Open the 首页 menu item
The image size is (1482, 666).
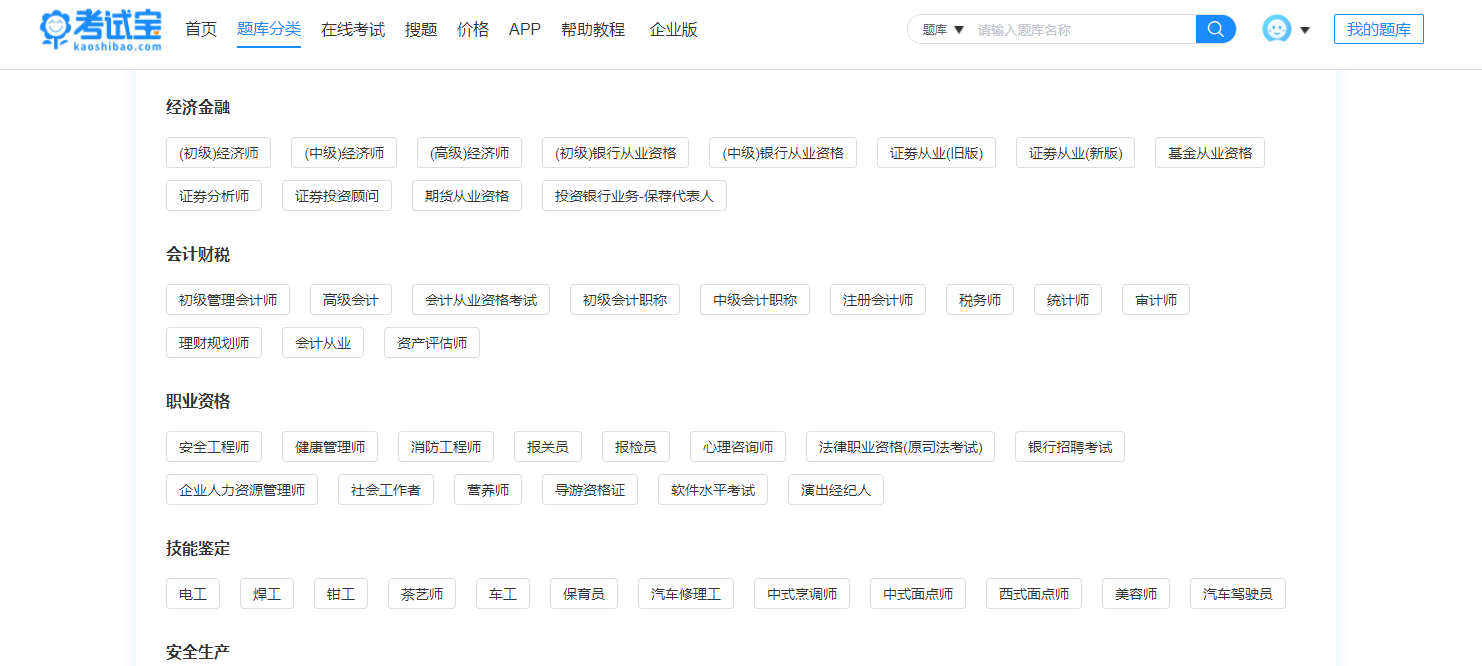[200, 29]
